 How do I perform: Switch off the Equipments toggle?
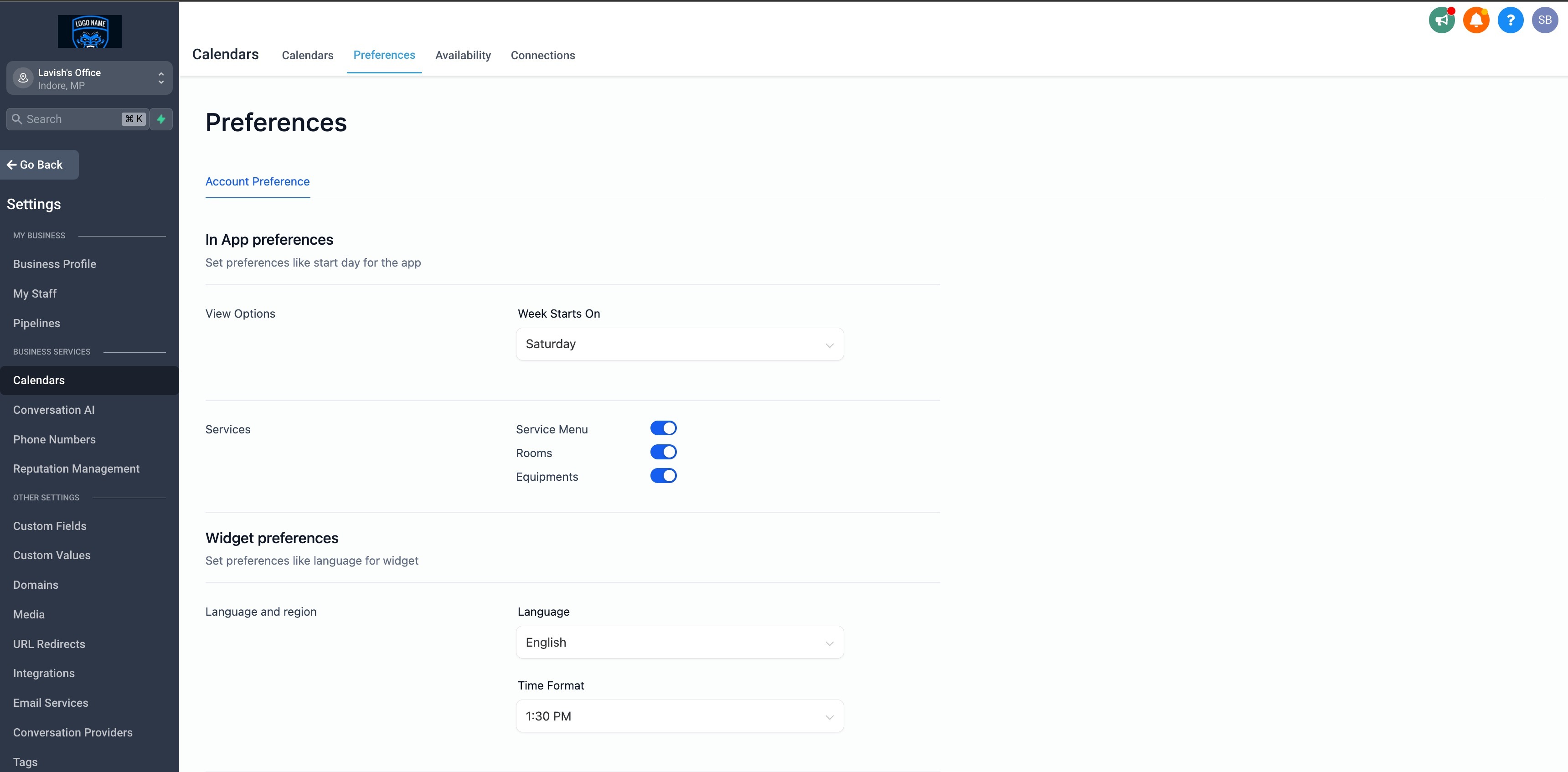[663, 476]
